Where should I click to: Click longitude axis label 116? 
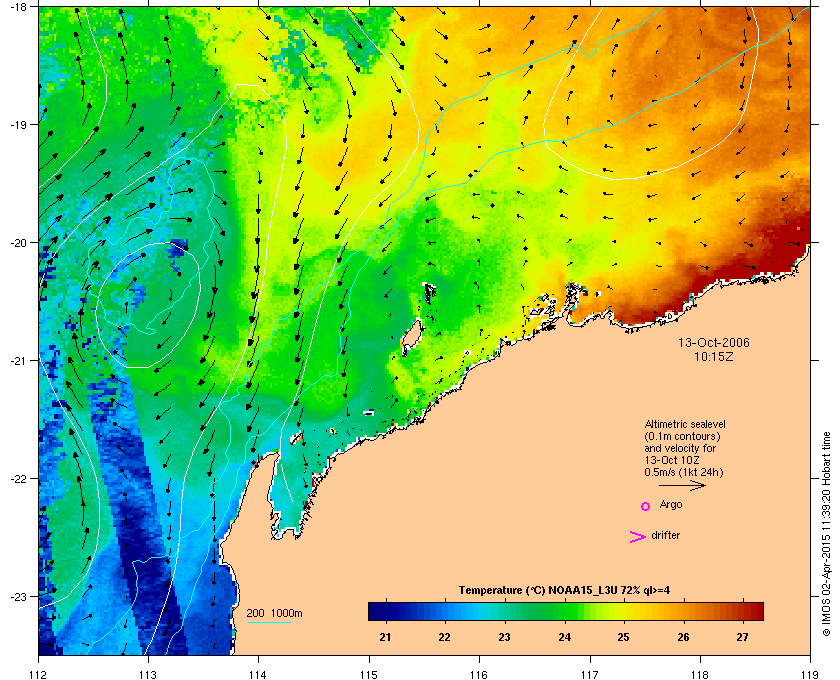(x=479, y=675)
